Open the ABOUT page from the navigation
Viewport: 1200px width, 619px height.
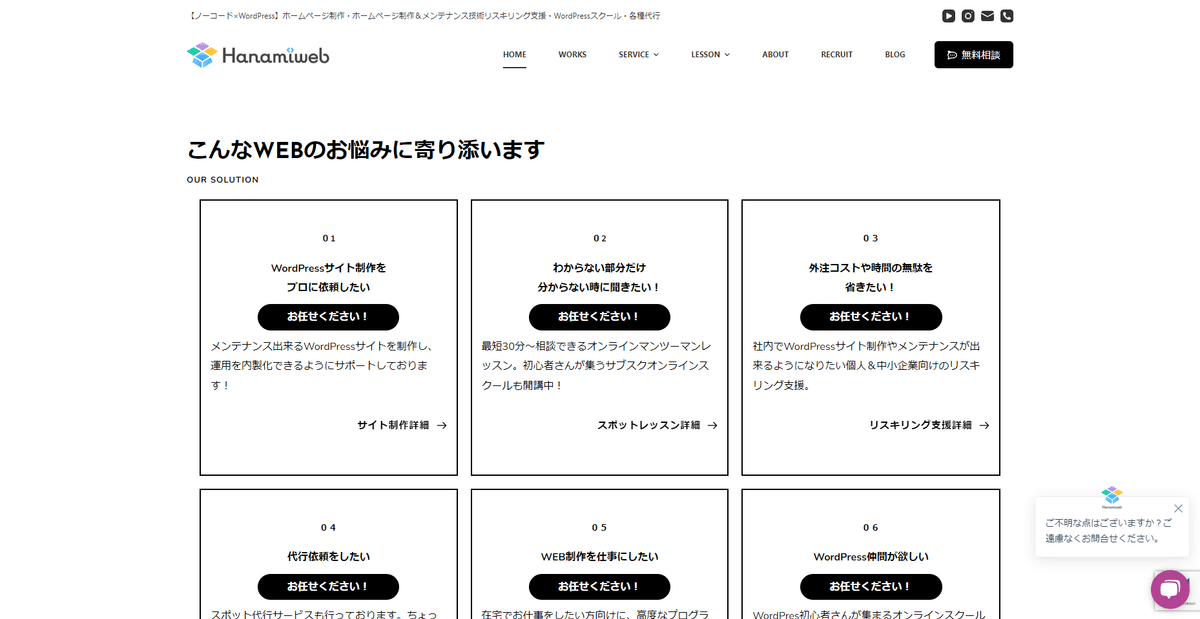tap(775, 54)
